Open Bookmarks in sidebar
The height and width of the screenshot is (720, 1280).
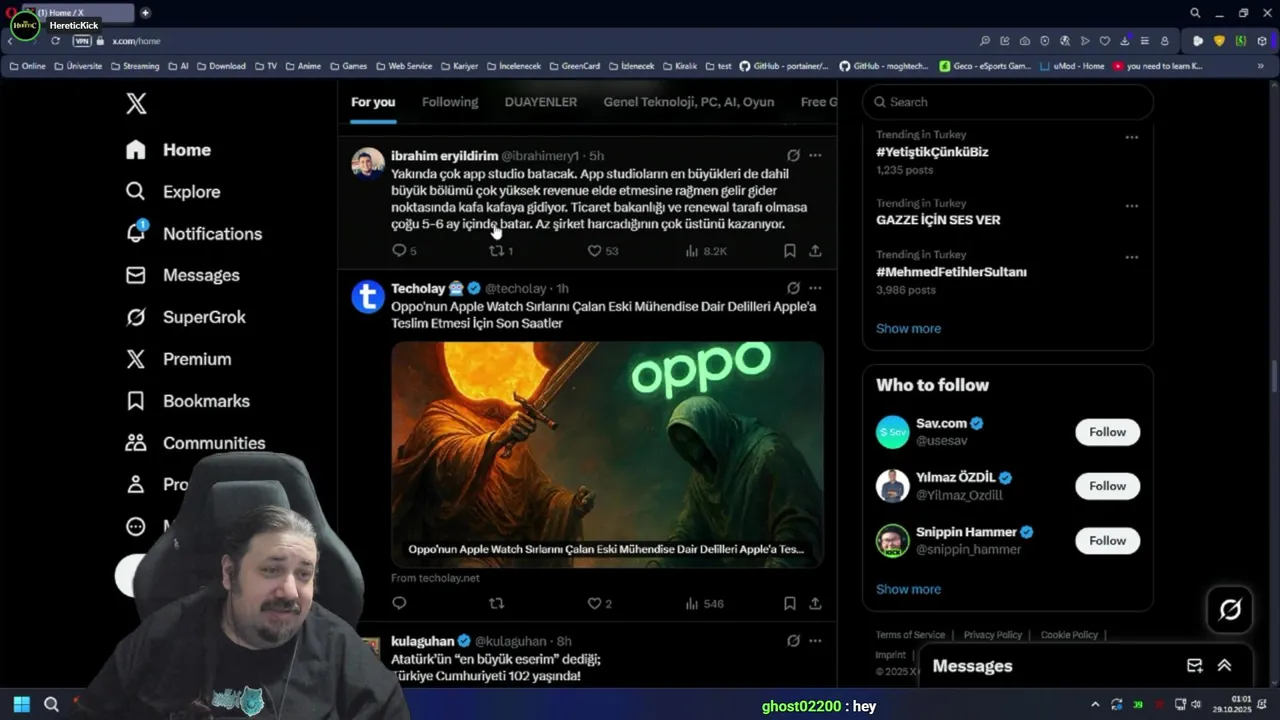click(187, 401)
